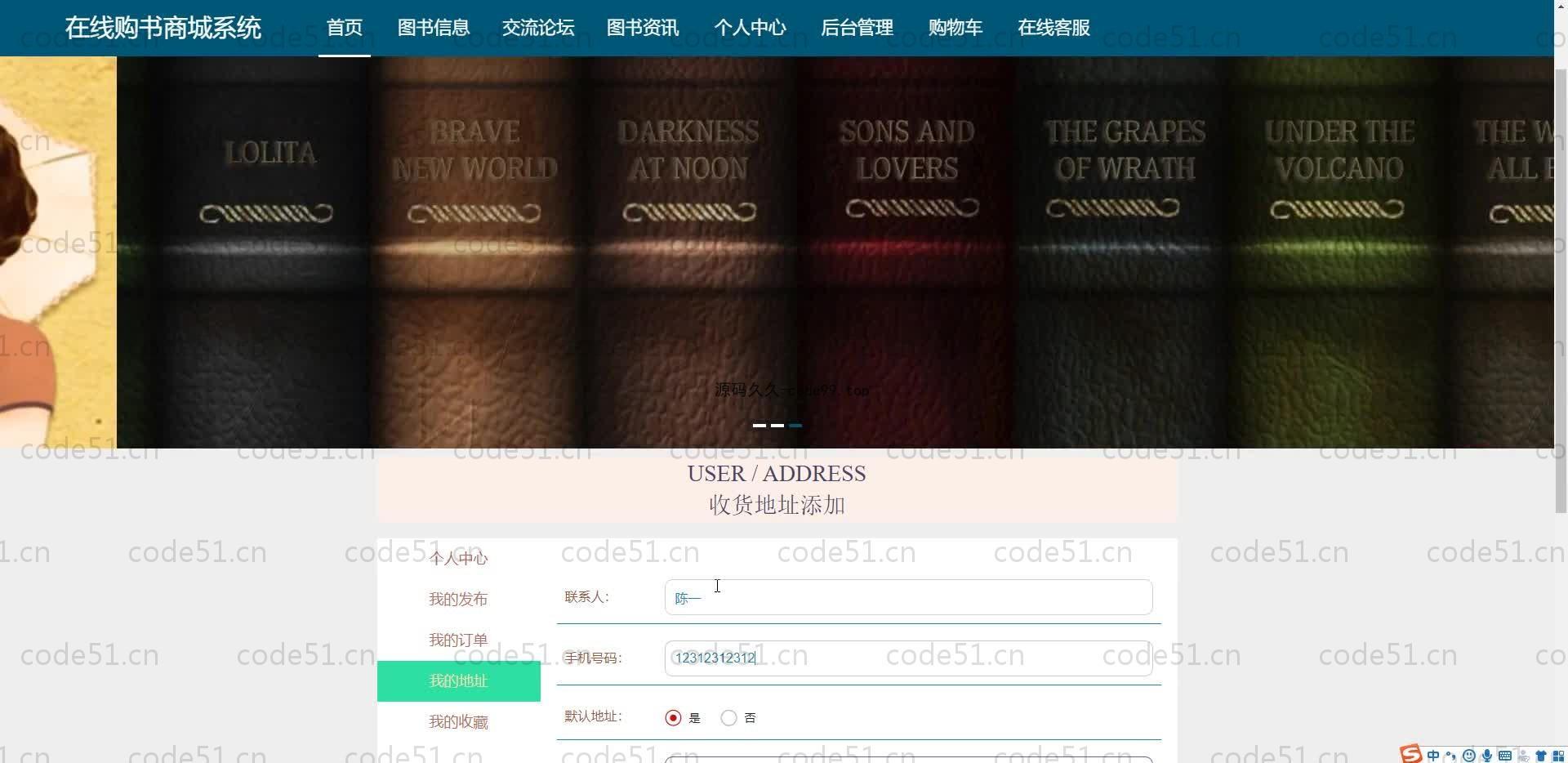
Task: Open the emoji smiley panel
Action: tap(1468, 756)
